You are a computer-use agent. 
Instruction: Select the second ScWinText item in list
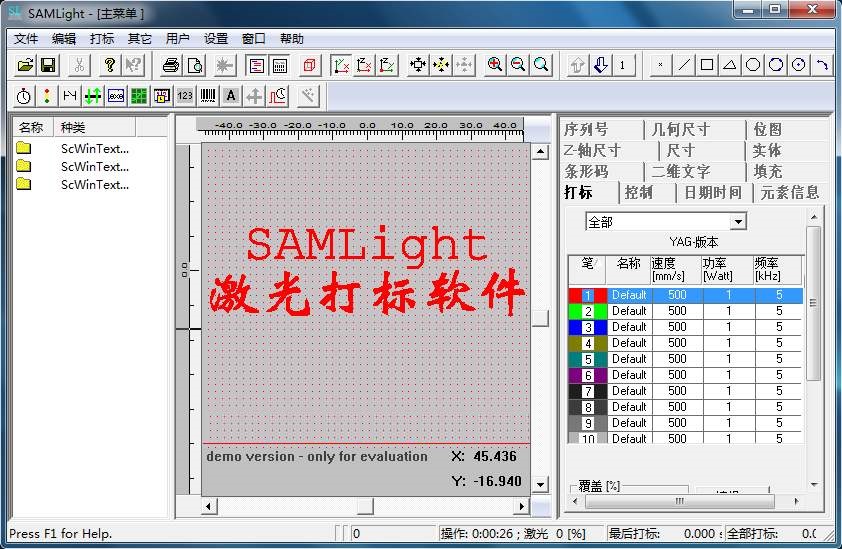[94, 166]
